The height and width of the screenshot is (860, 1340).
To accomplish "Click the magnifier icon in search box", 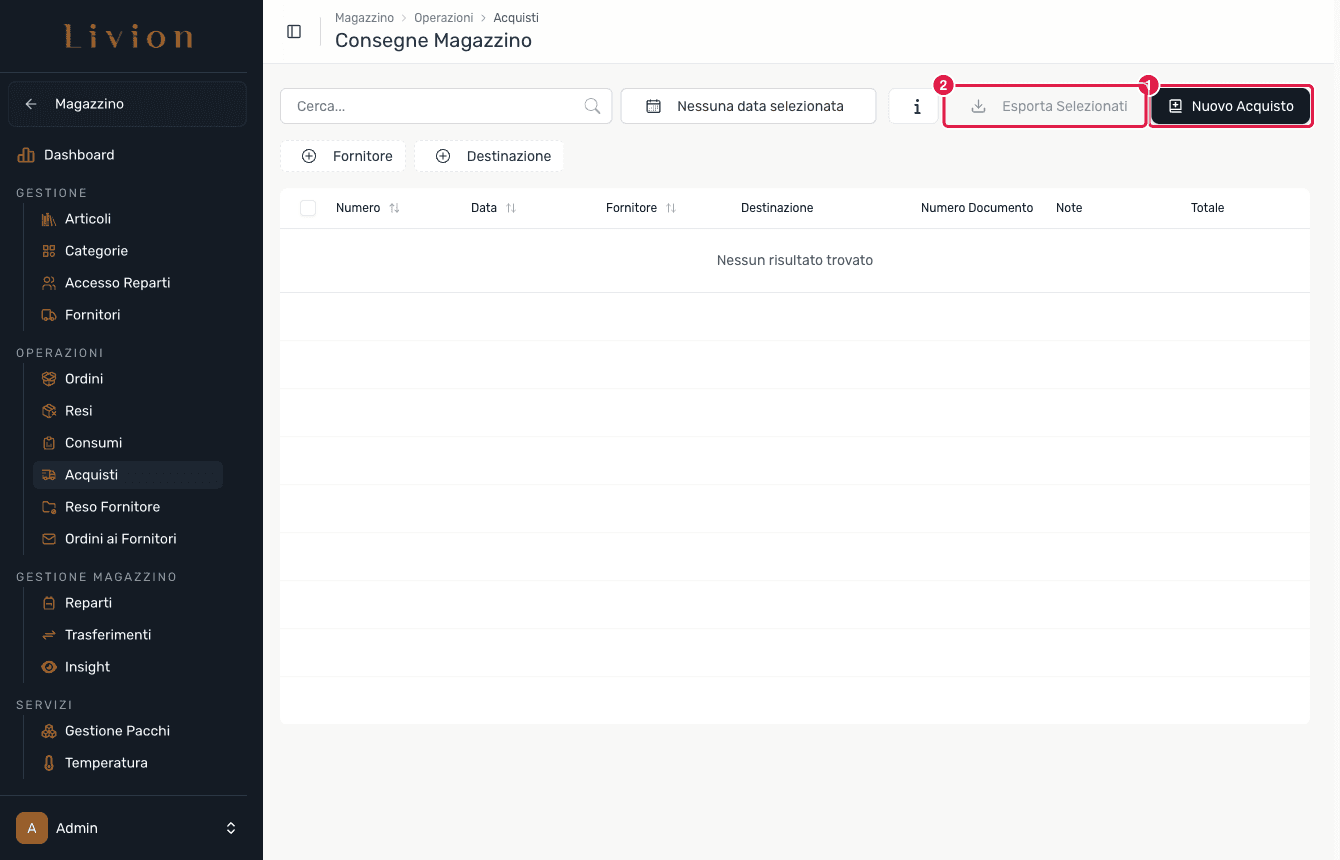I will (x=592, y=106).
